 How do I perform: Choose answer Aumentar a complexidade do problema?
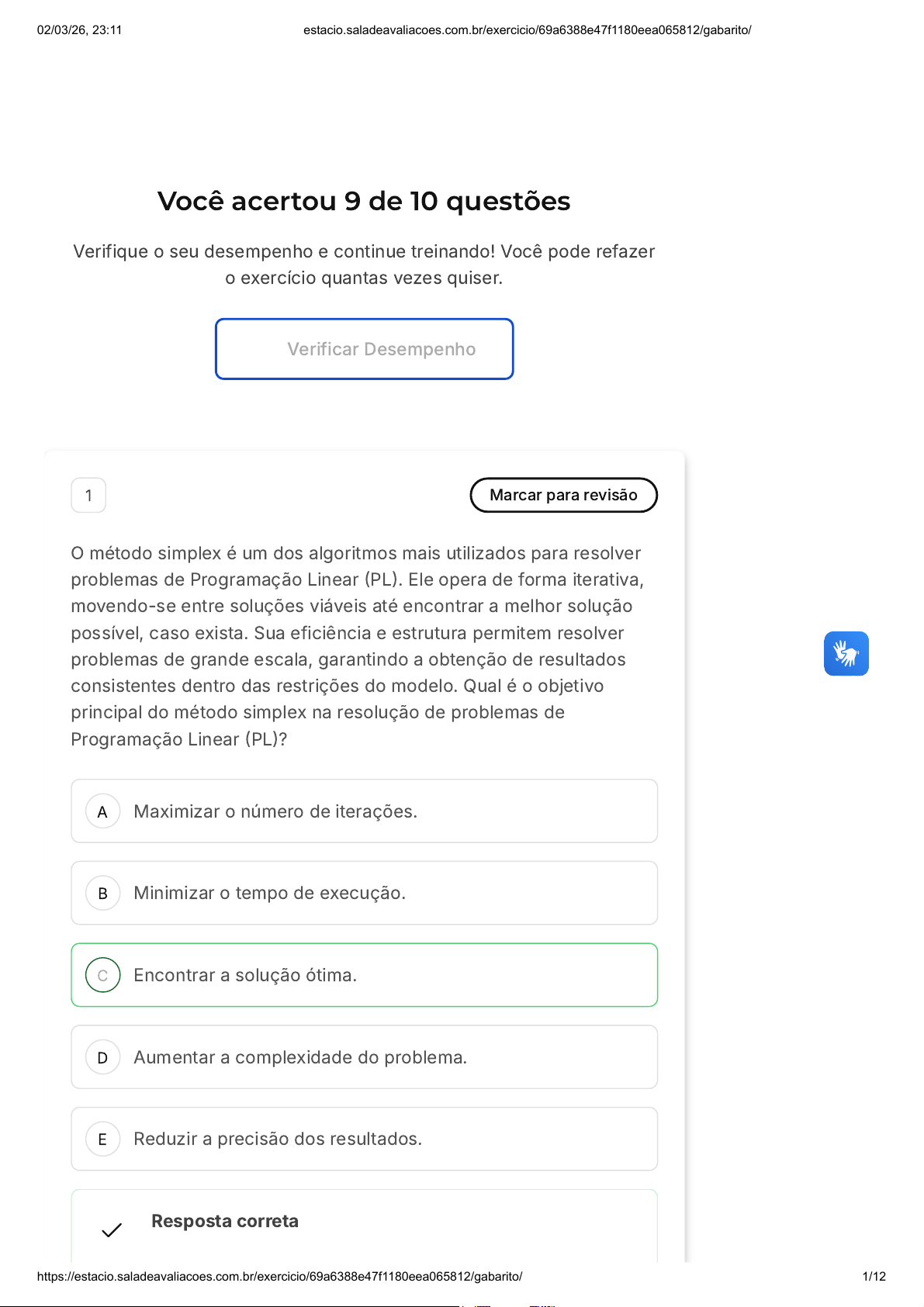(x=300, y=1057)
